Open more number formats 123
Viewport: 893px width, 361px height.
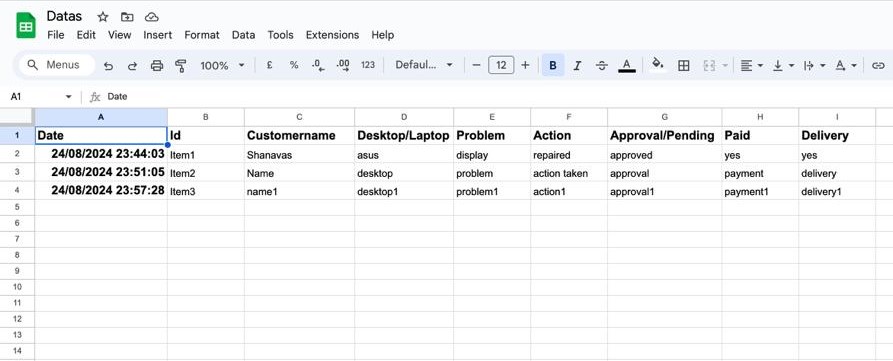[x=368, y=65]
